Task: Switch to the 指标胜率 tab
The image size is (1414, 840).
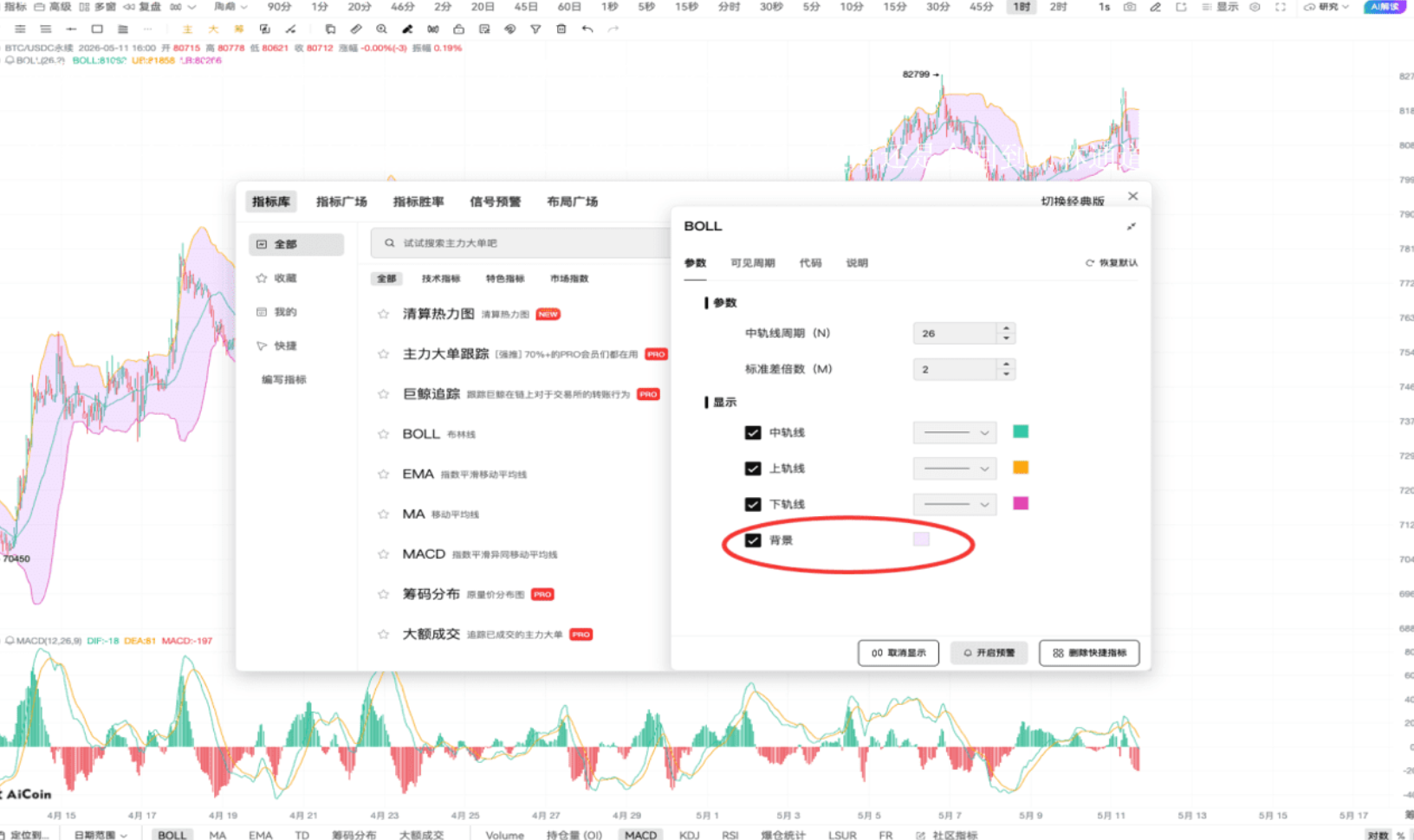Action: click(x=418, y=202)
